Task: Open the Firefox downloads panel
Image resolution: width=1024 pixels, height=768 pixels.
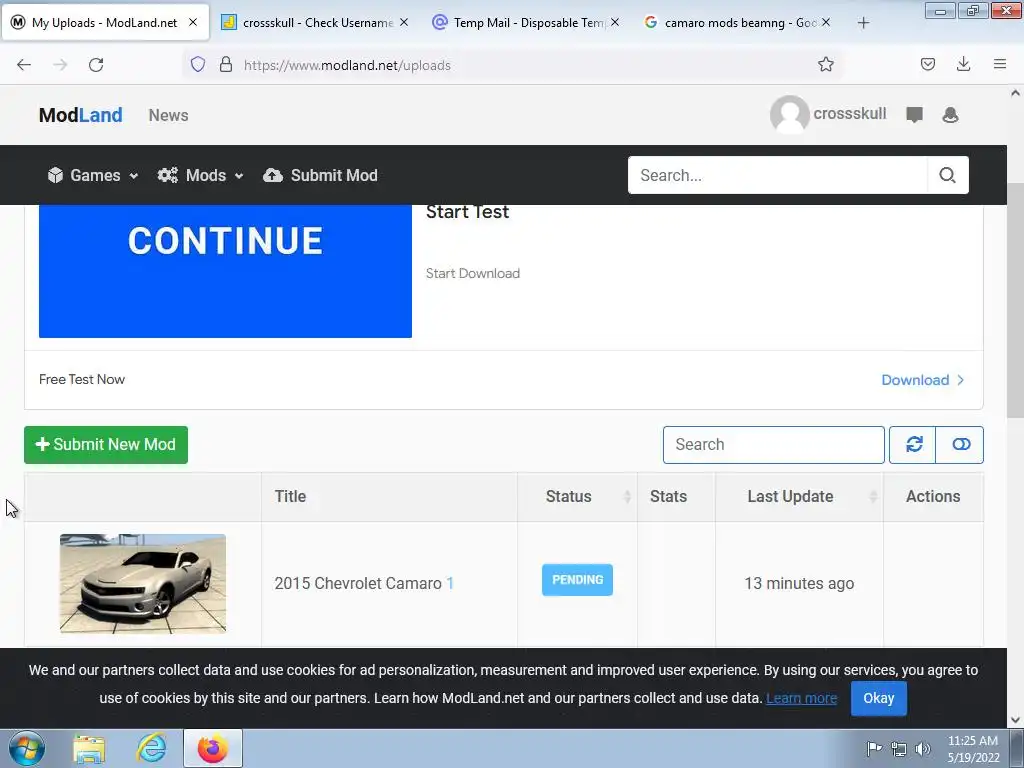Action: tap(963, 64)
